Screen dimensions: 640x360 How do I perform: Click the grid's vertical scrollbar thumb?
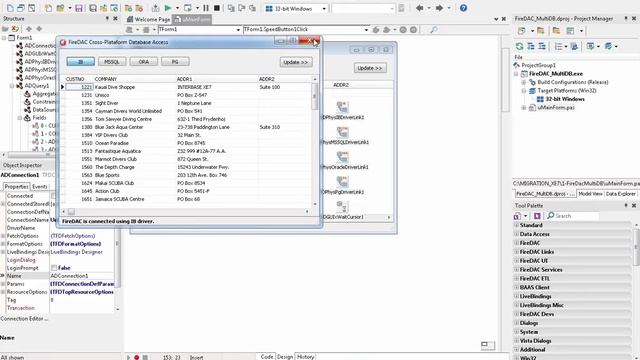coord(314,96)
